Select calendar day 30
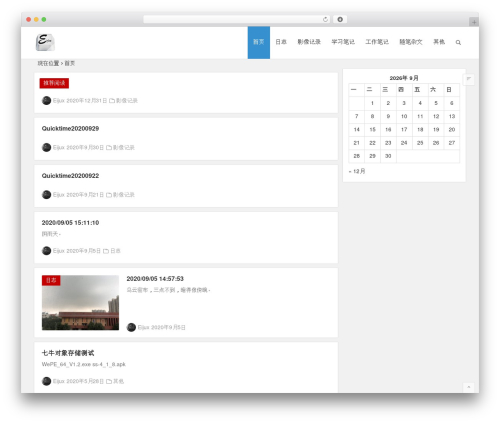The height and width of the screenshot is (423, 500). click(388, 156)
